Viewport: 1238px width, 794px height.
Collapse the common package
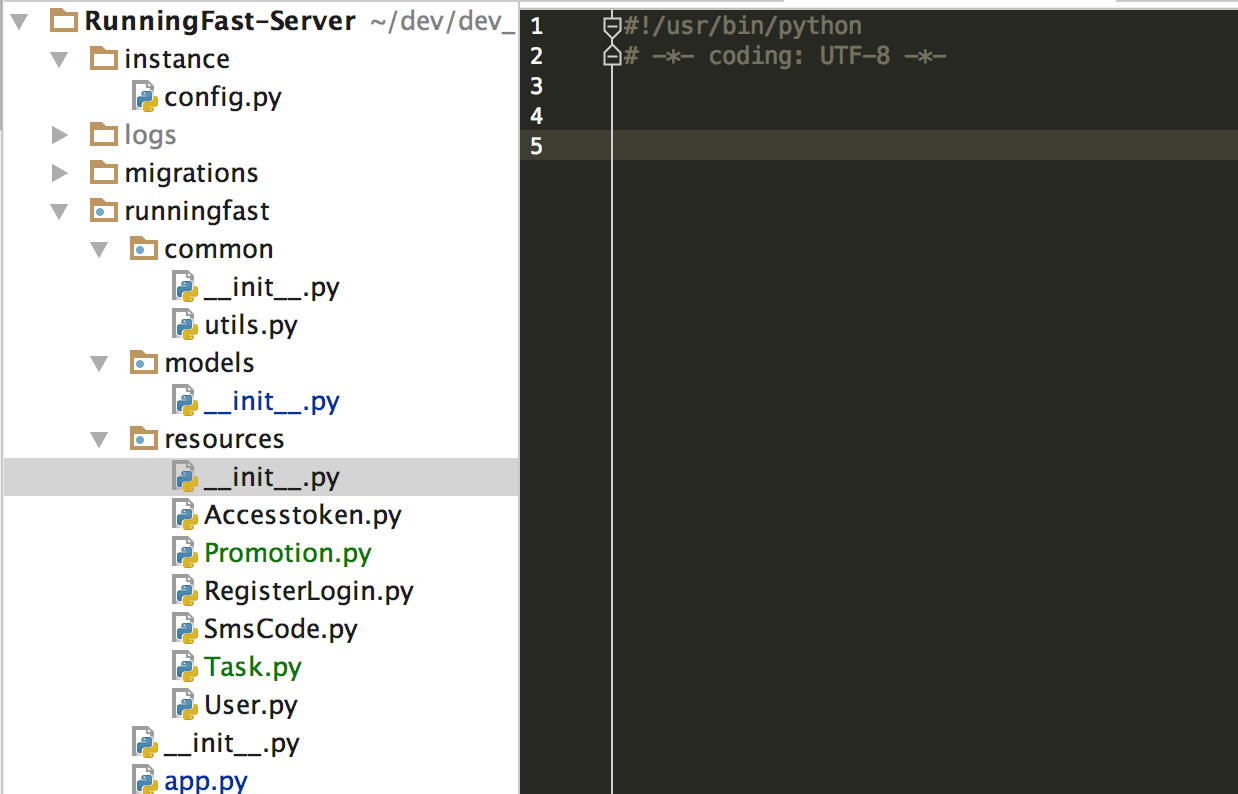[x=99, y=249]
